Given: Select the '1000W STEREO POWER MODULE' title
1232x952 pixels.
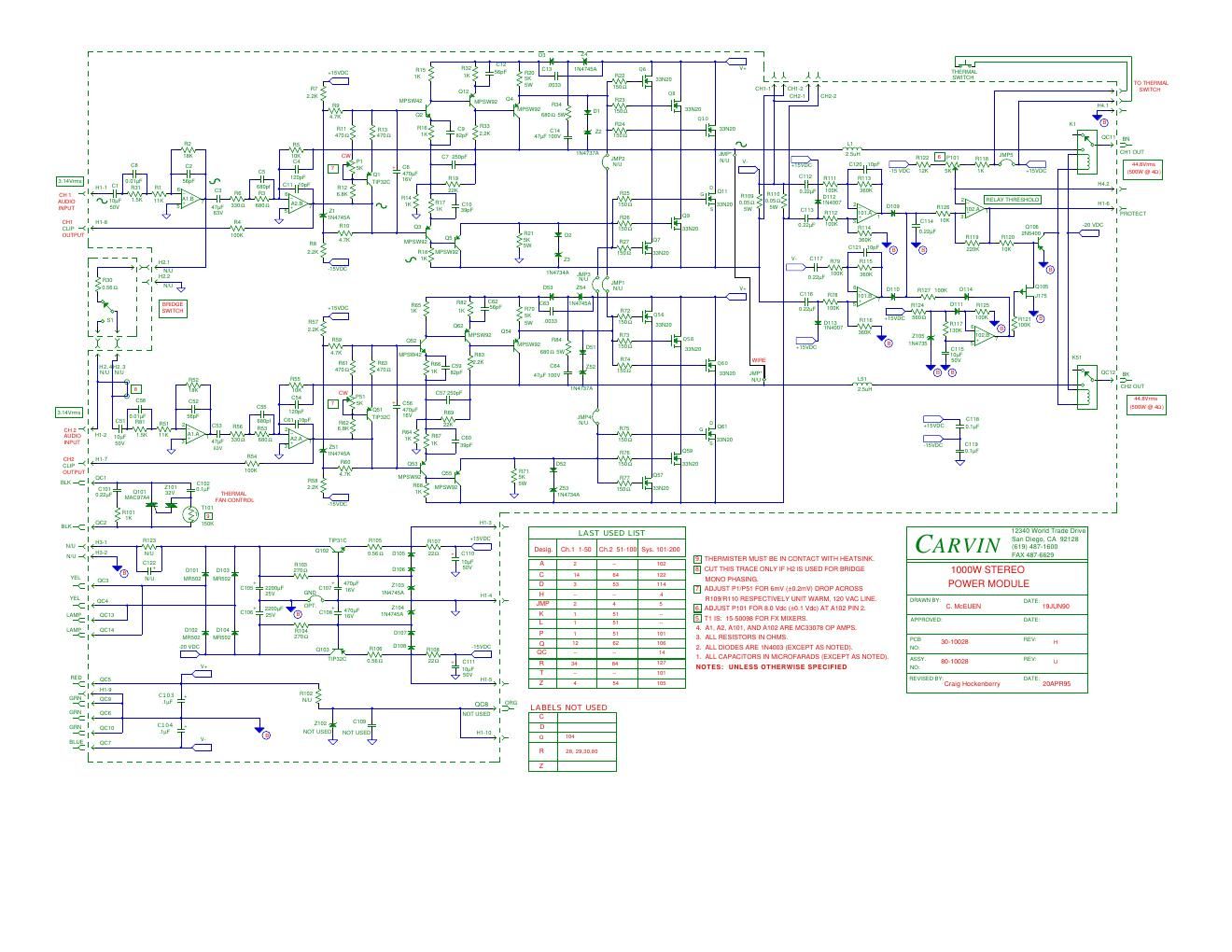Looking at the screenshot, I should tap(987, 576).
